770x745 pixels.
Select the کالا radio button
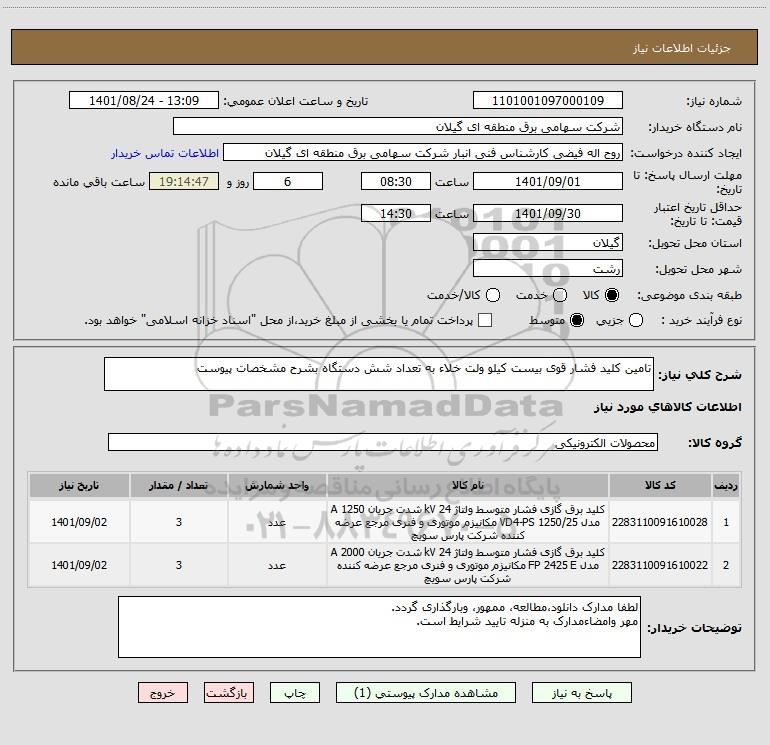pyautogui.click(x=612, y=295)
